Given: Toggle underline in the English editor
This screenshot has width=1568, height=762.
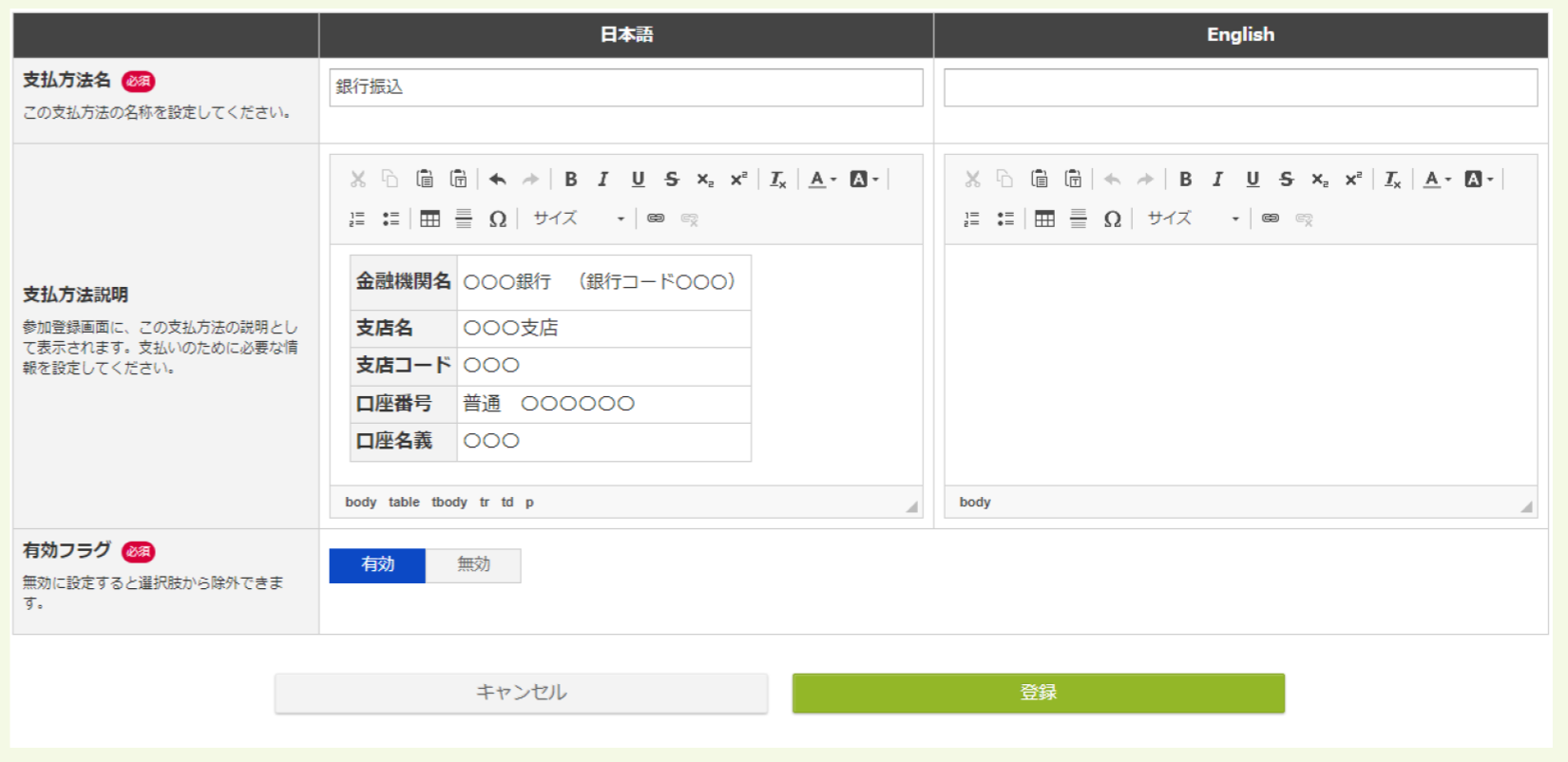Looking at the screenshot, I should point(1252,179).
